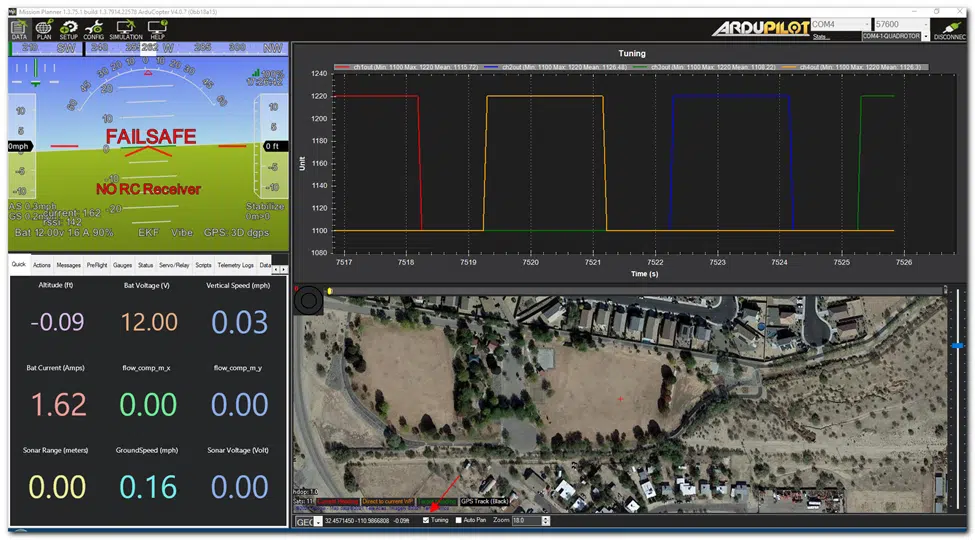Viewport: 975px width, 540px height.
Task: Open the CONFIG tuning screen
Action: pos(93,29)
